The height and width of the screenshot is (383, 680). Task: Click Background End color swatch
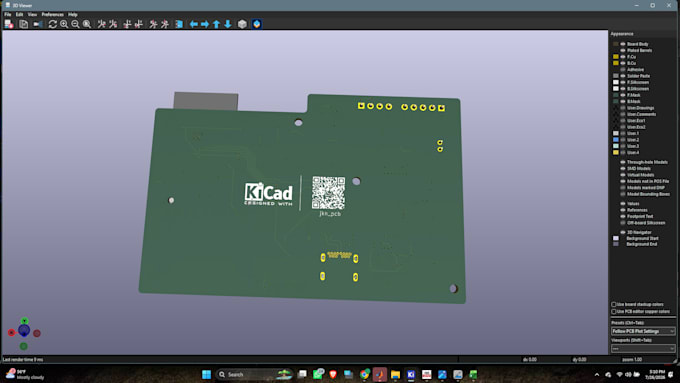coord(616,244)
